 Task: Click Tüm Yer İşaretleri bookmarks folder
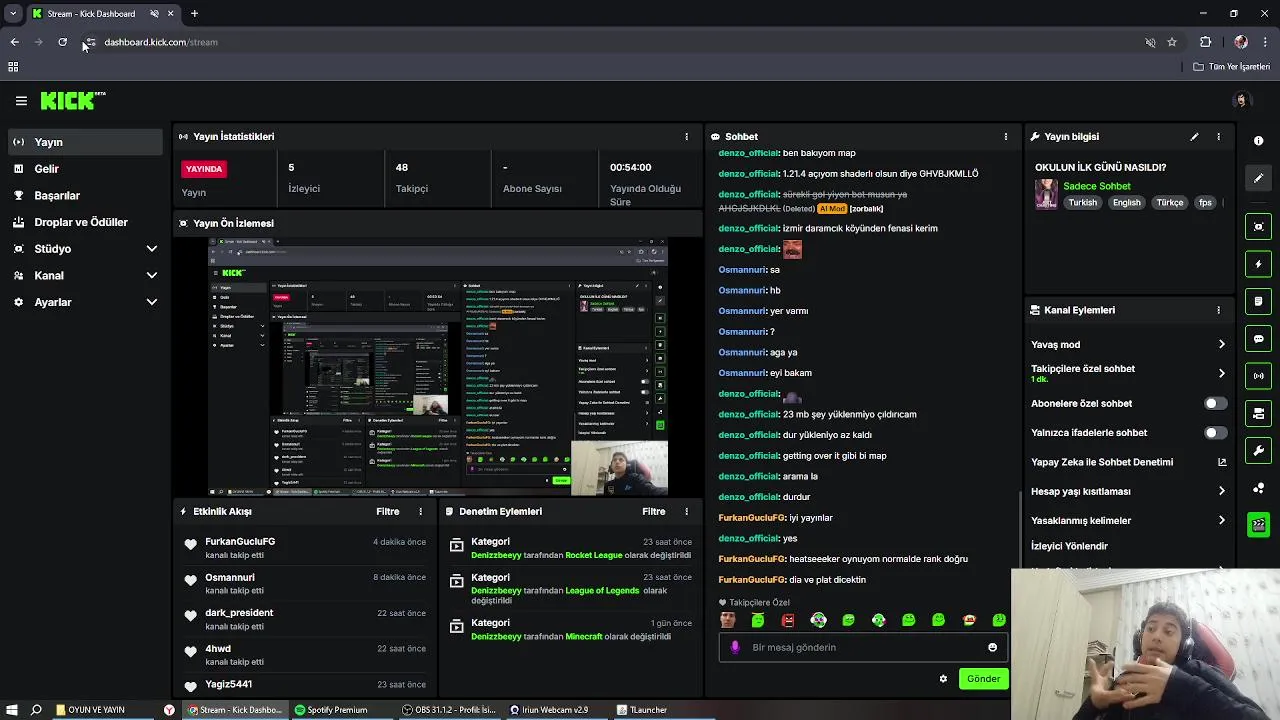[1232, 67]
